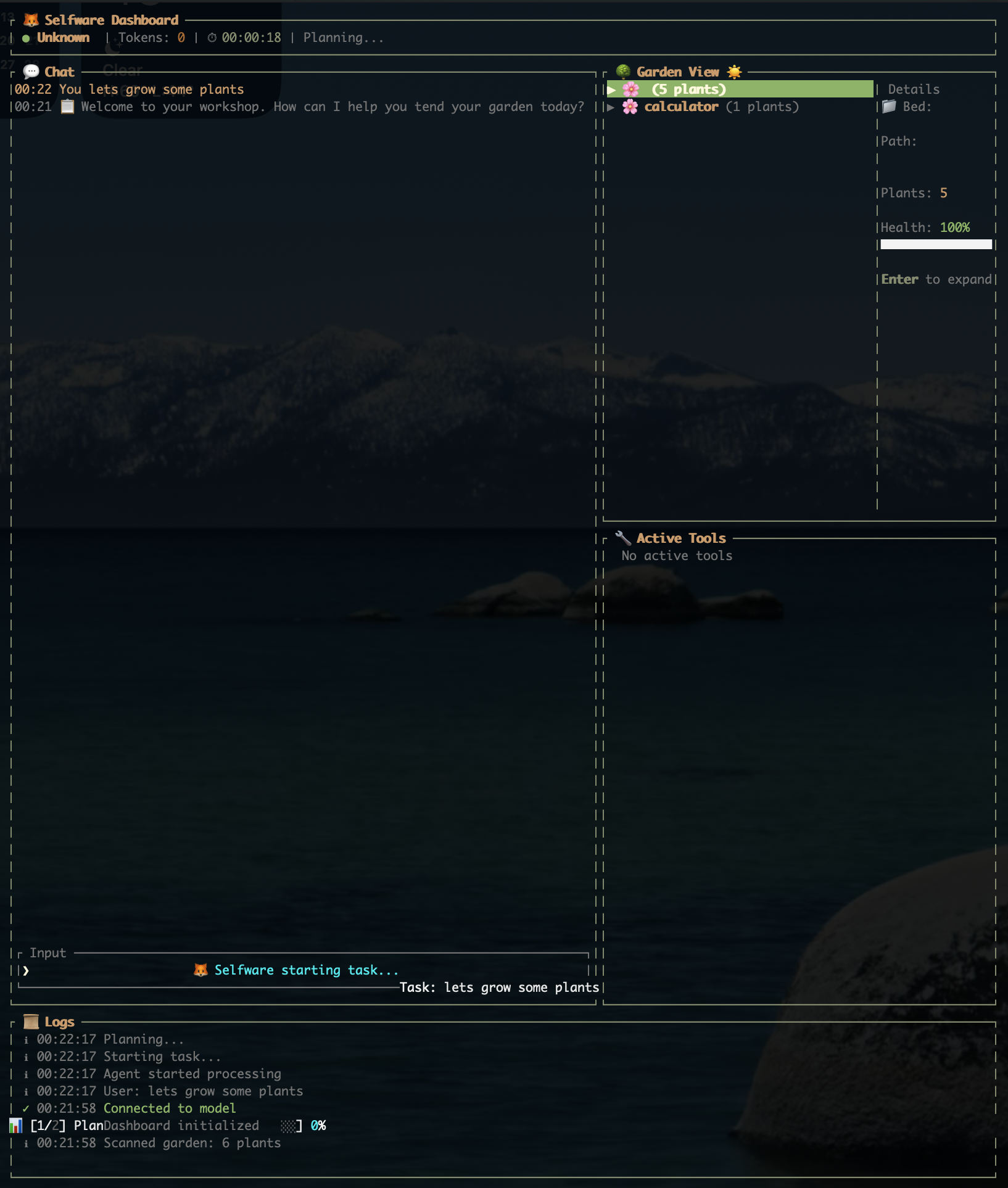Click the Unknown model status label
Image resolution: width=1008 pixels, height=1188 pixels.
click(x=64, y=38)
